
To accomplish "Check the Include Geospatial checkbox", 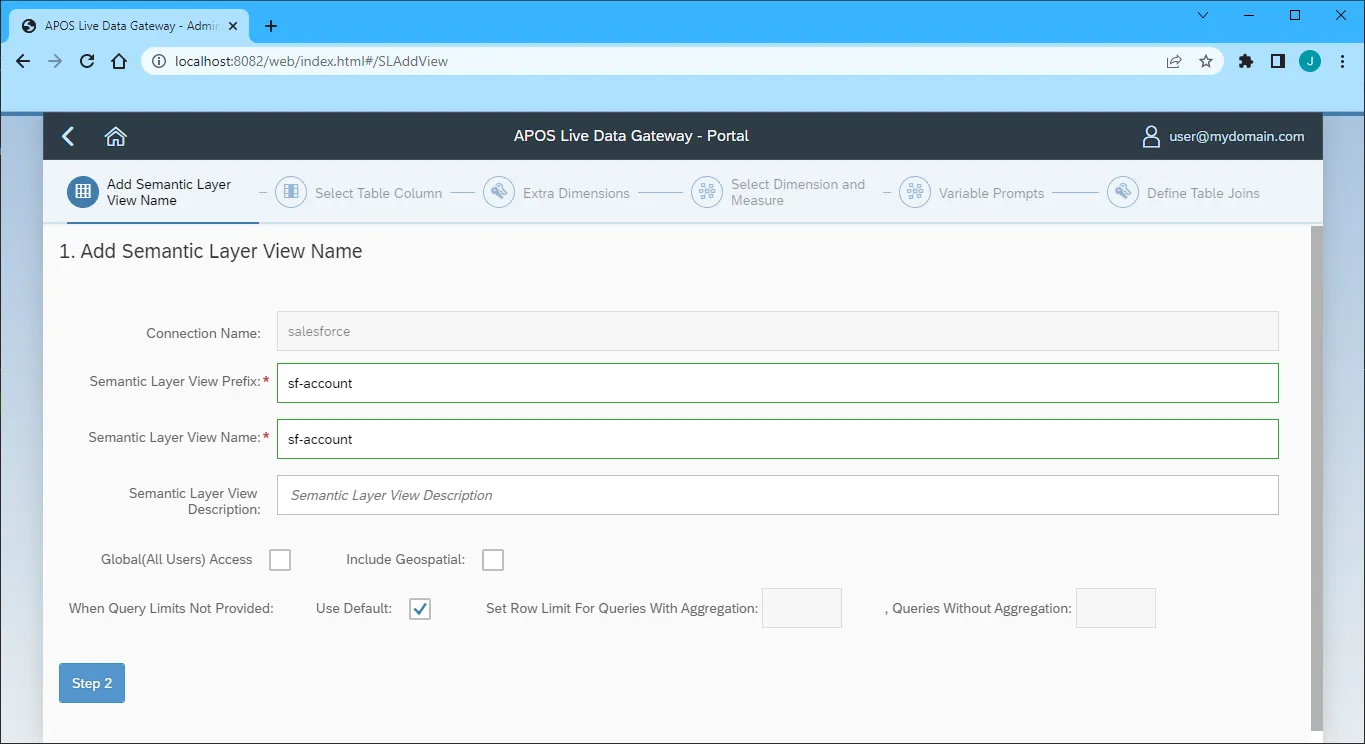I will pos(492,559).
